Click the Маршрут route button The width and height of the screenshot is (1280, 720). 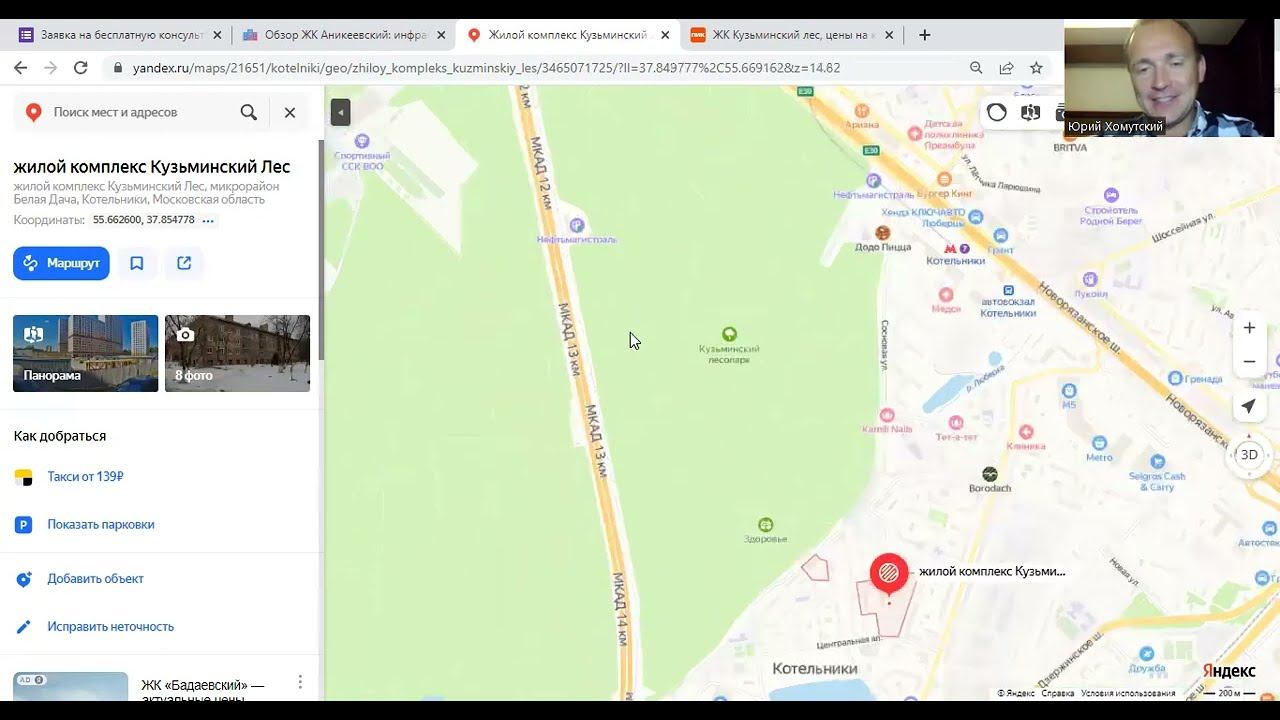(61, 263)
